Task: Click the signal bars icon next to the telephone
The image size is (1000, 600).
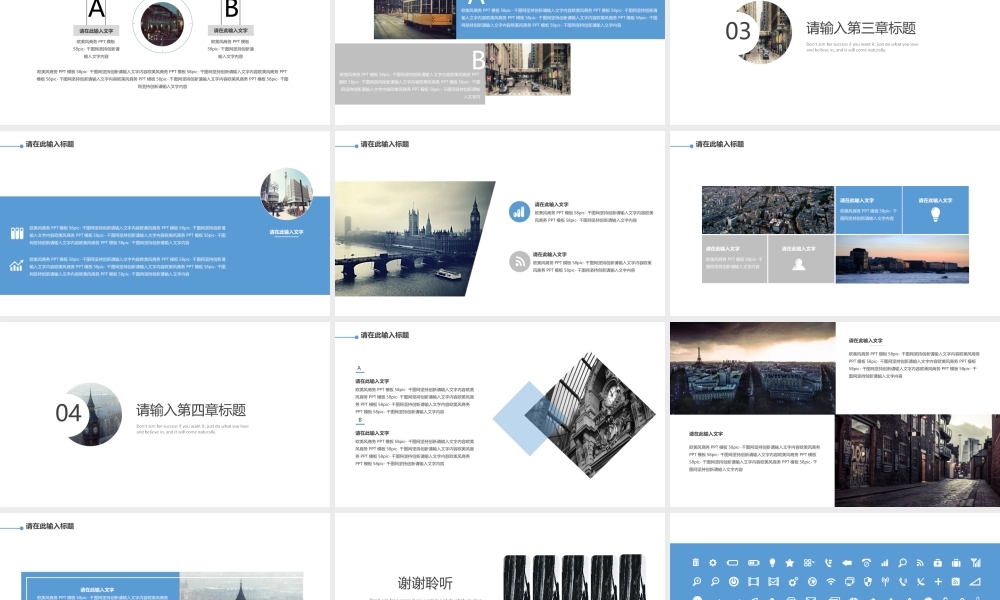Action: (885, 562)
